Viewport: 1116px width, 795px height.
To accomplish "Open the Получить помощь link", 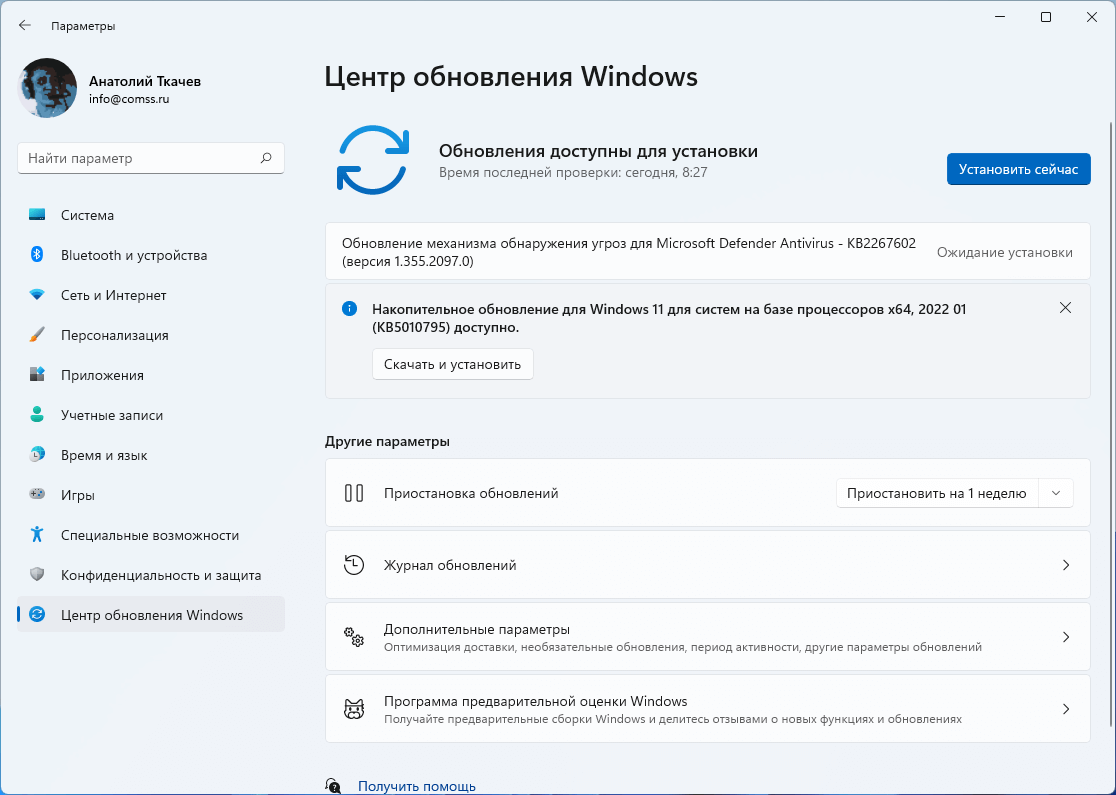I will pyautogui.click(x=416, y=786).
